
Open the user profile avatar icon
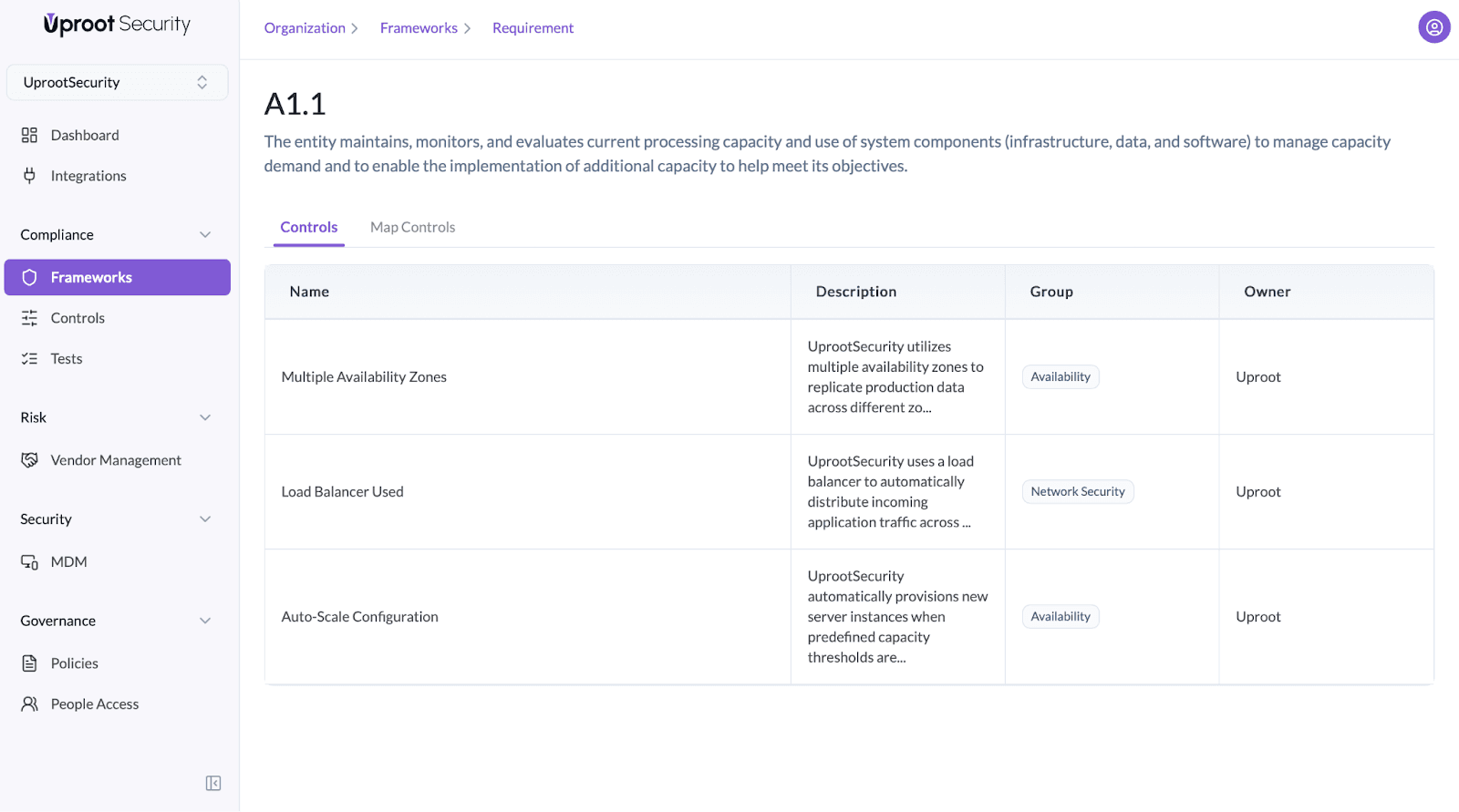click(1433, 27)
